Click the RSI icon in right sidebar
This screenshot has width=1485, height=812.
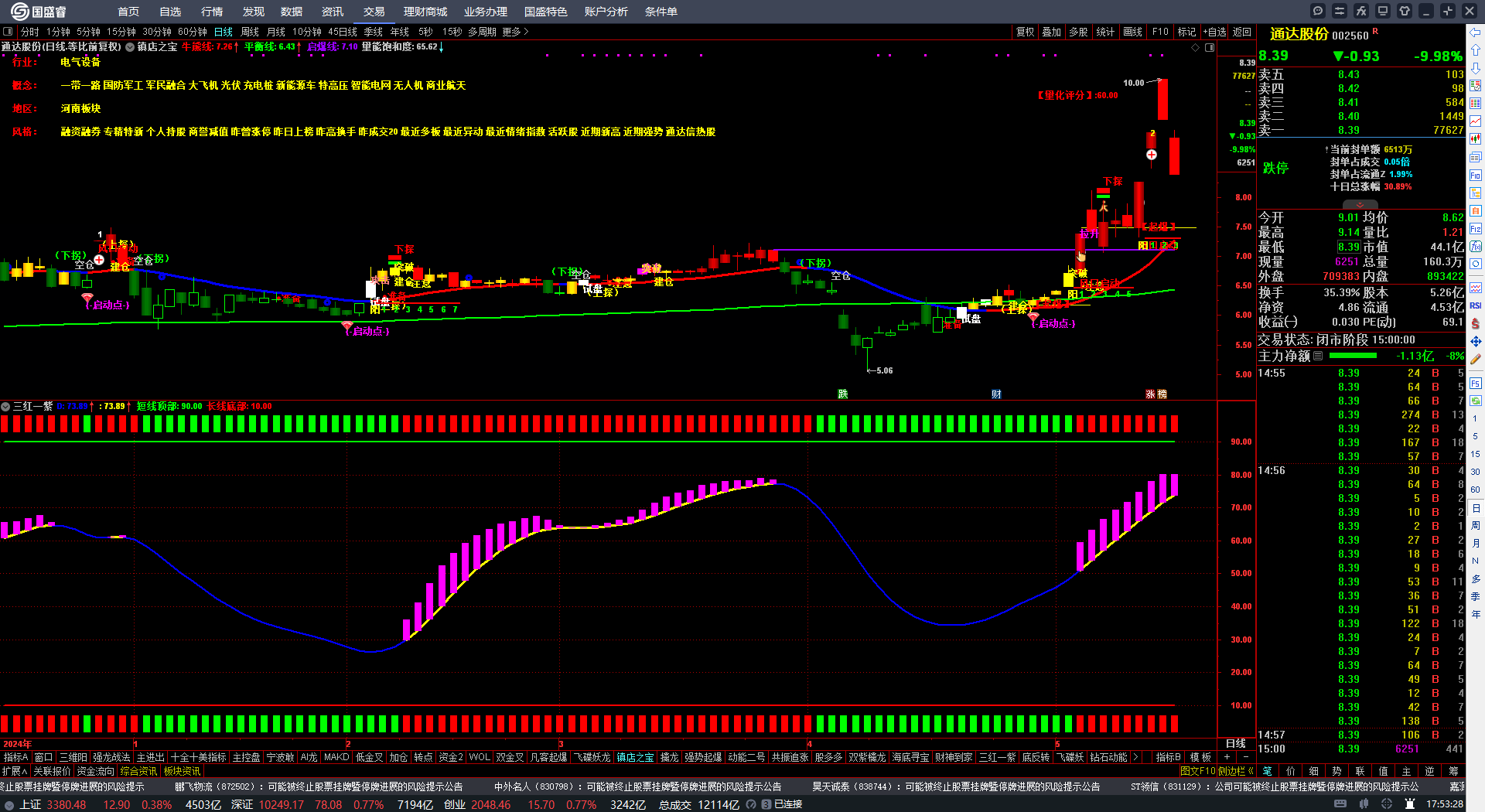pos(1476,305)
